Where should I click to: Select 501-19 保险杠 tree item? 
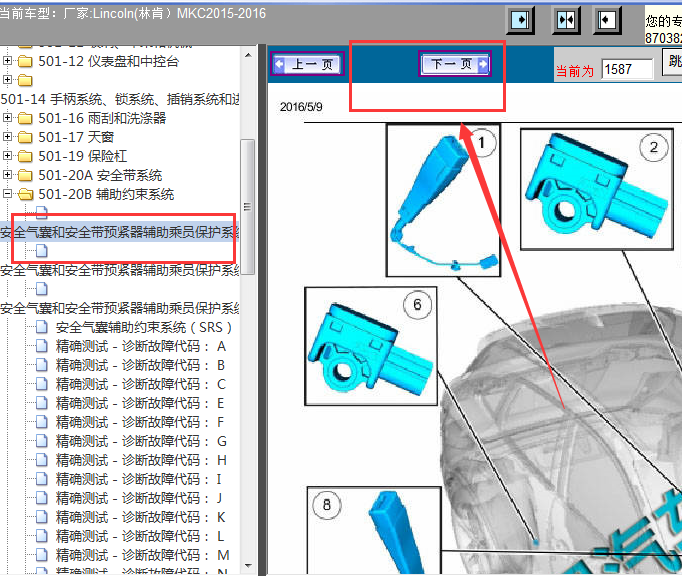[83, 157]
